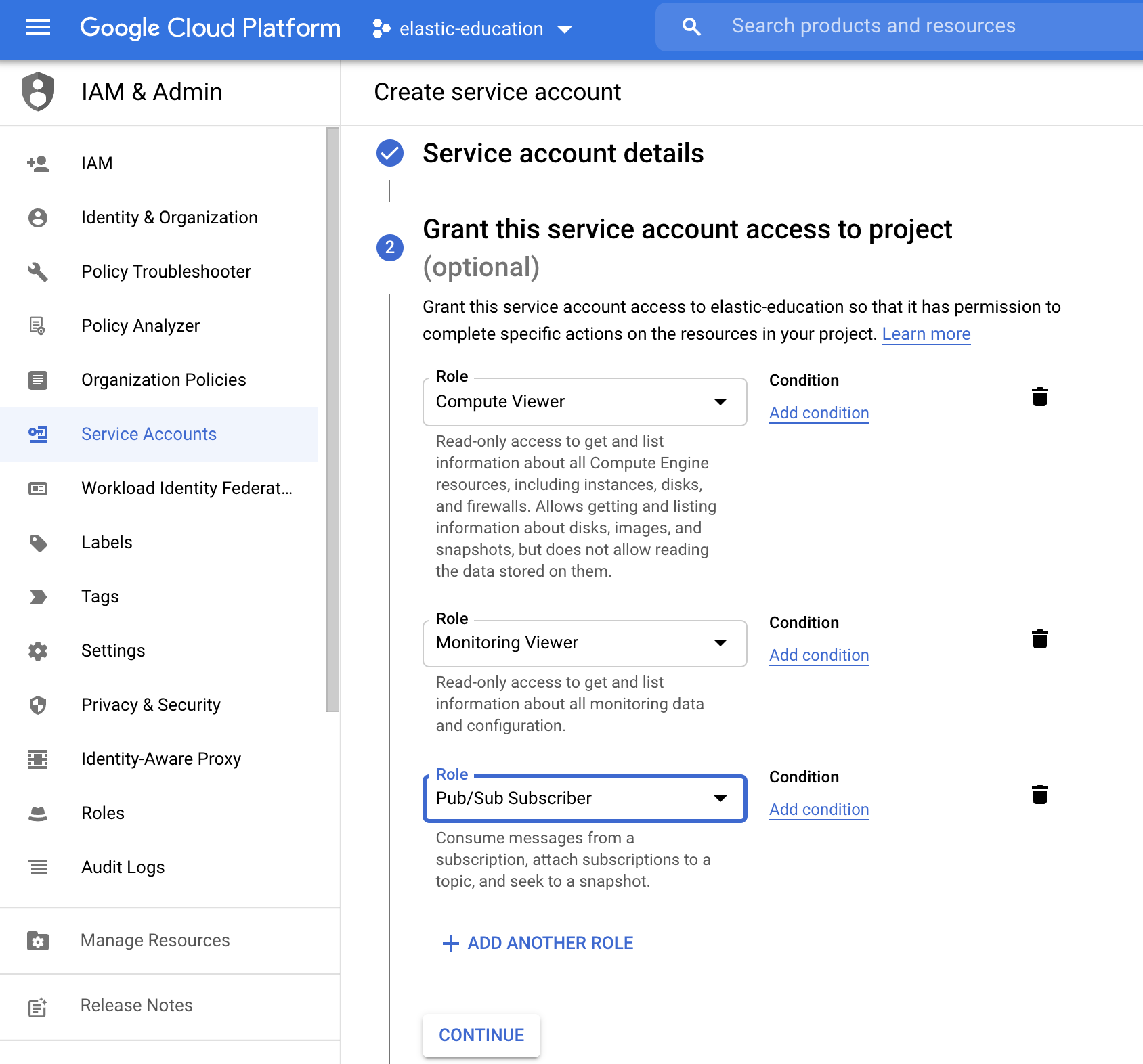This screenshot has width=1143, height=1064.
Task: Open the Service Accounts section
Action: pos(149,434)
